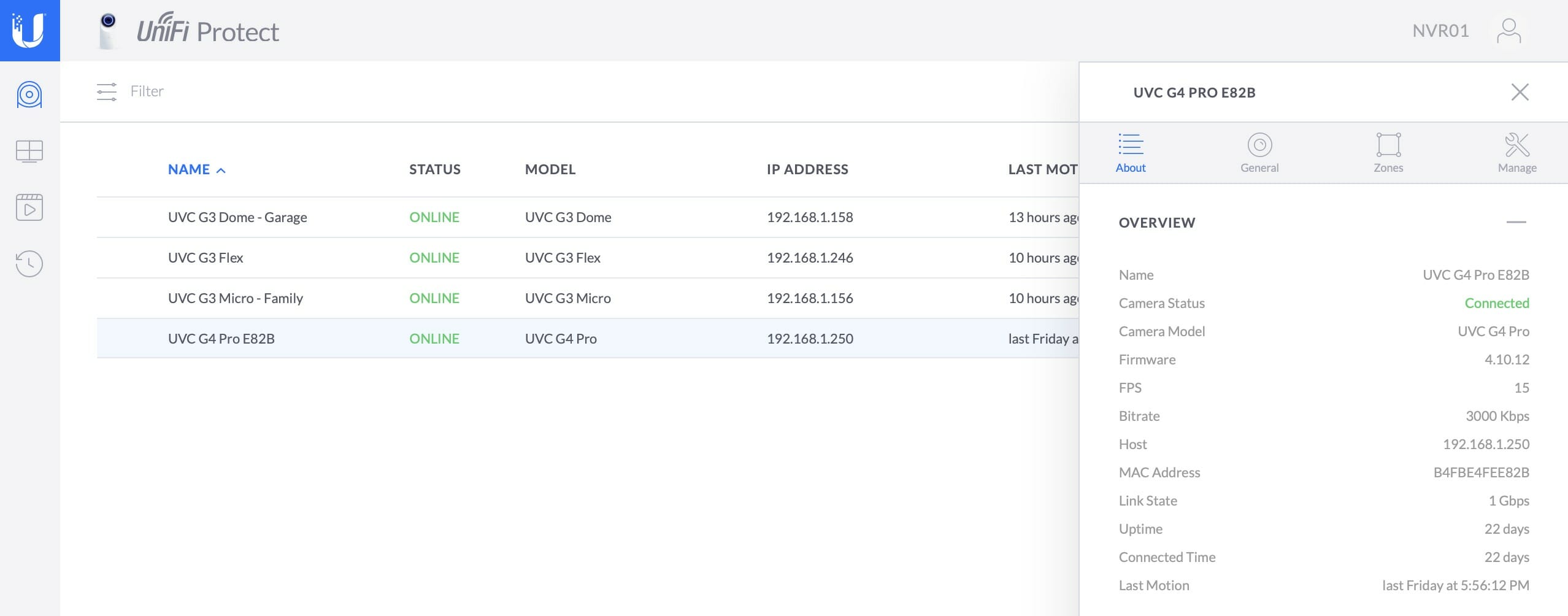Click the Host value 192.168.1.250
The width and height of the screenshot is (1568, 616).
point(1486,444)
